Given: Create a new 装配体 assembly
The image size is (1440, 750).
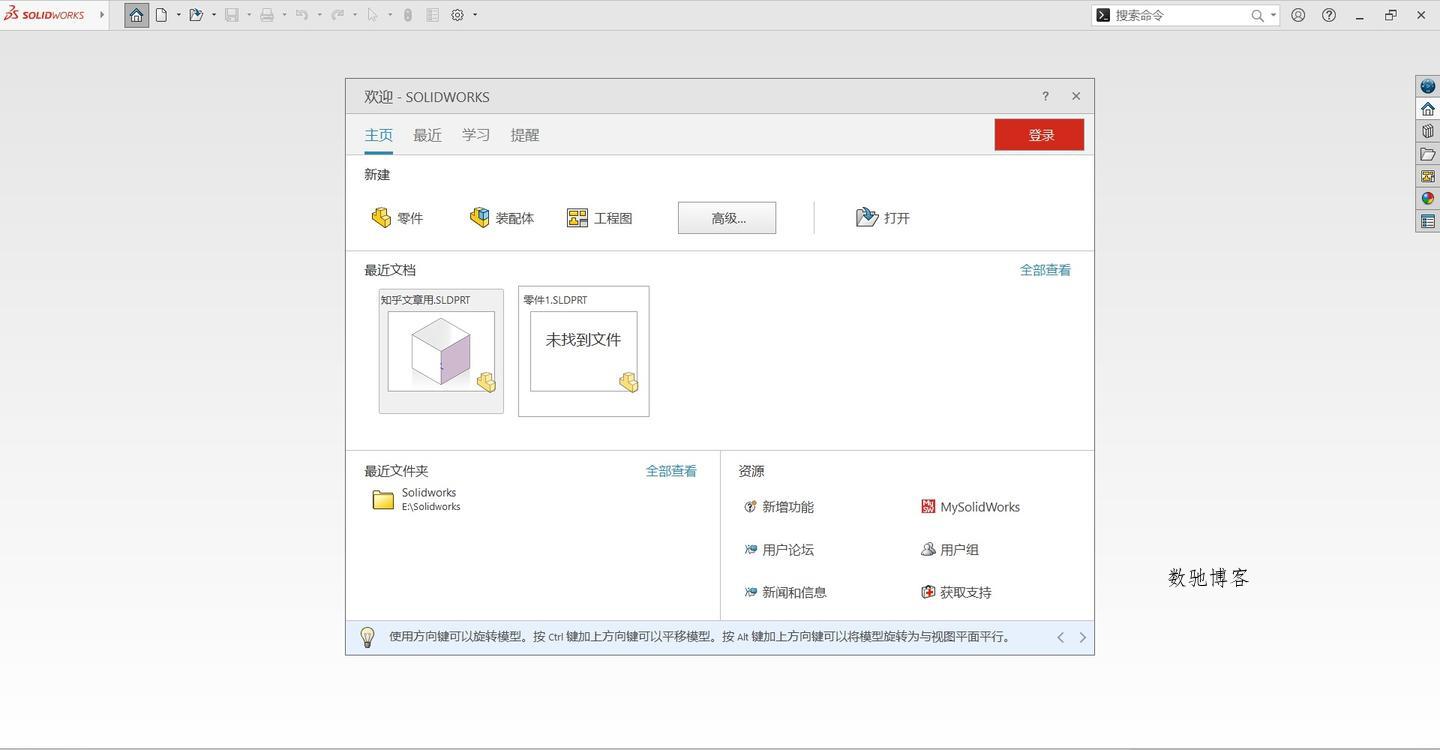Looking at the screenshot, I should 502,218.
